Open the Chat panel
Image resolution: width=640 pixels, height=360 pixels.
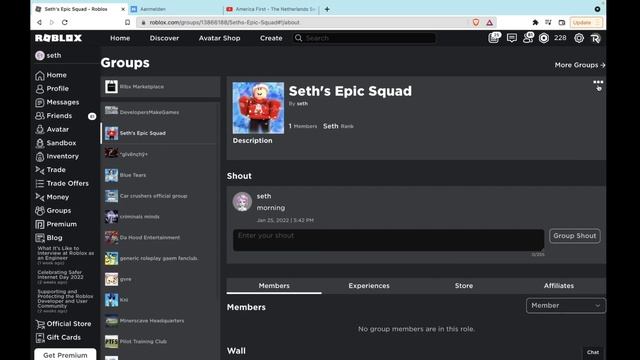click(x=593, y=352)
